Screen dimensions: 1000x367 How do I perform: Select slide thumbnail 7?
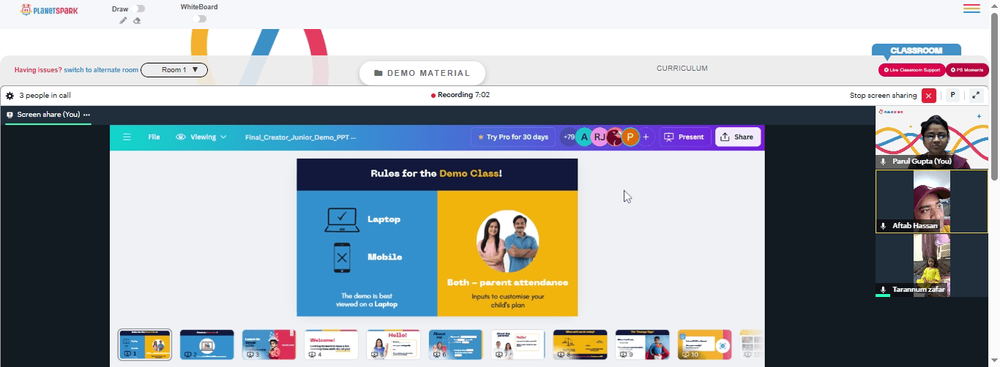pos(517,345)
